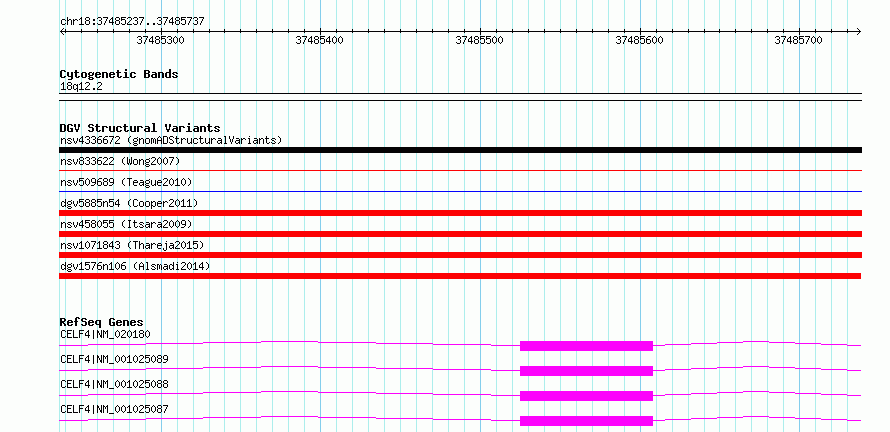The height and width of the screenshot is (432, 890).
Task: Open the DGV Structural Variants track title
Action: point(140,128)
